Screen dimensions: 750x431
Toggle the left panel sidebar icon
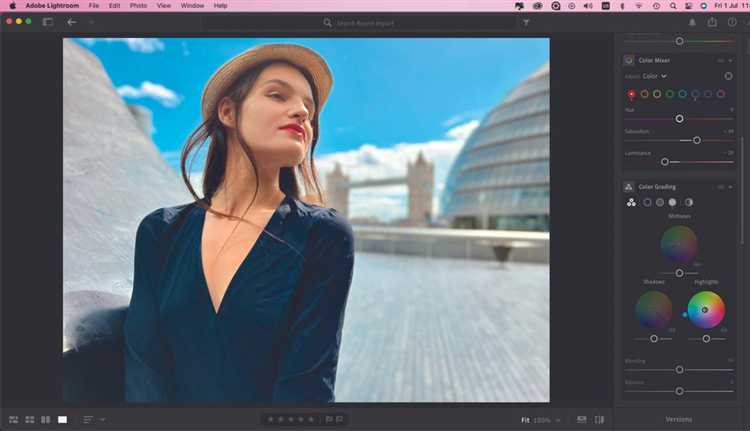pyautogui.click(x=47, y=22)
